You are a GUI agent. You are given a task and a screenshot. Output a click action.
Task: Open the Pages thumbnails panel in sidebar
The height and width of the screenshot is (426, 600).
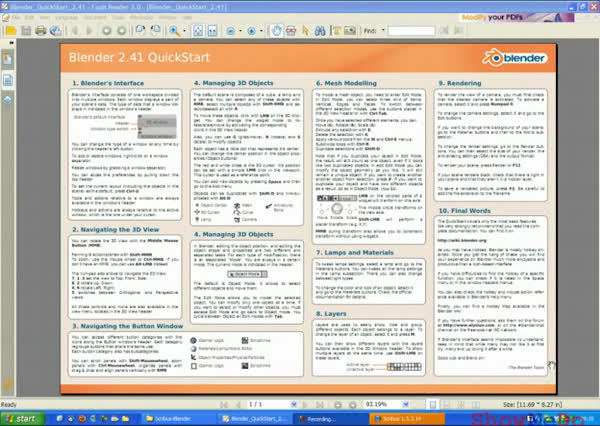(x=8, y=80)
